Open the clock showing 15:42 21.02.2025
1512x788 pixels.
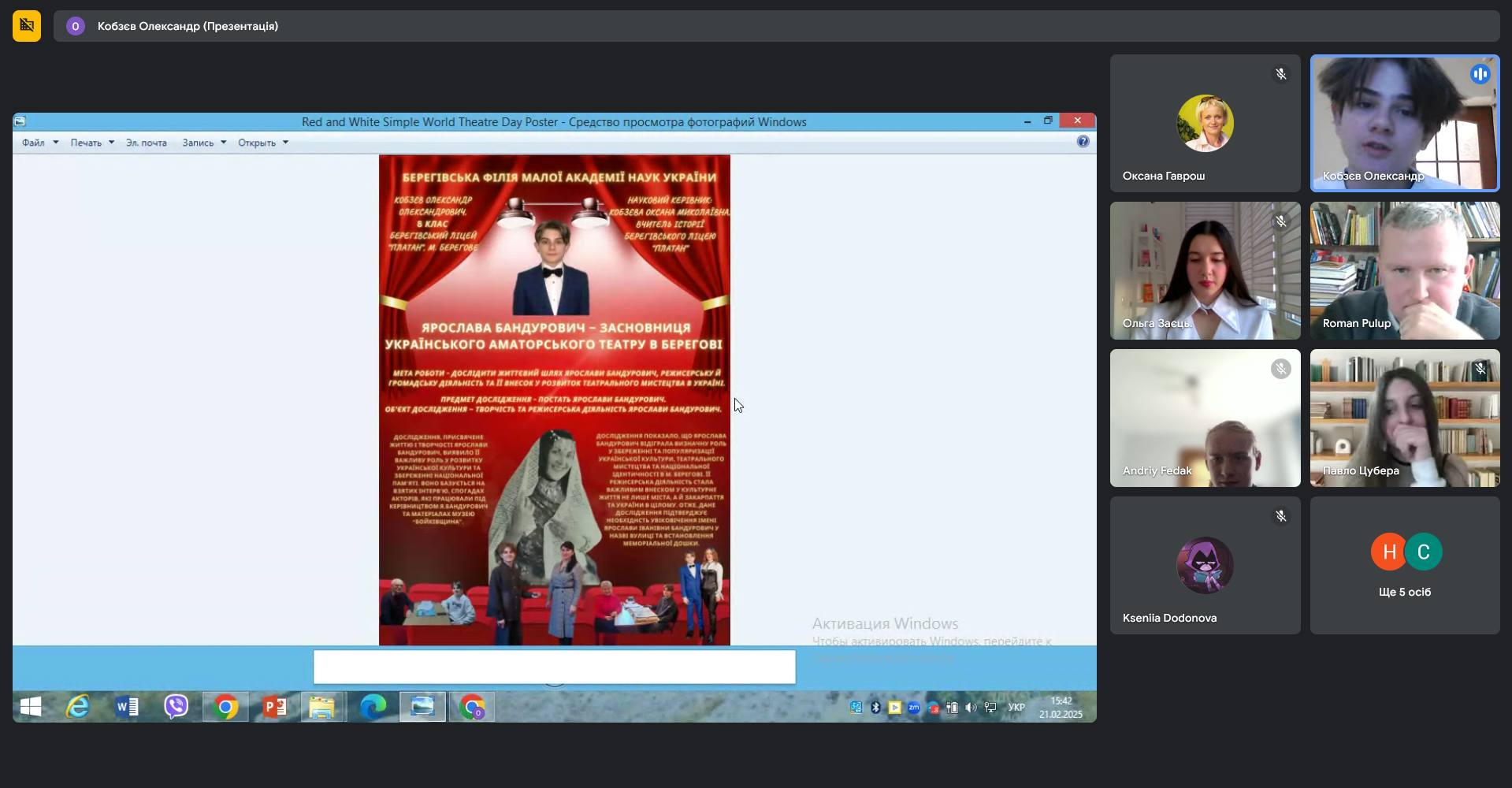click(x=1061, y=708)
